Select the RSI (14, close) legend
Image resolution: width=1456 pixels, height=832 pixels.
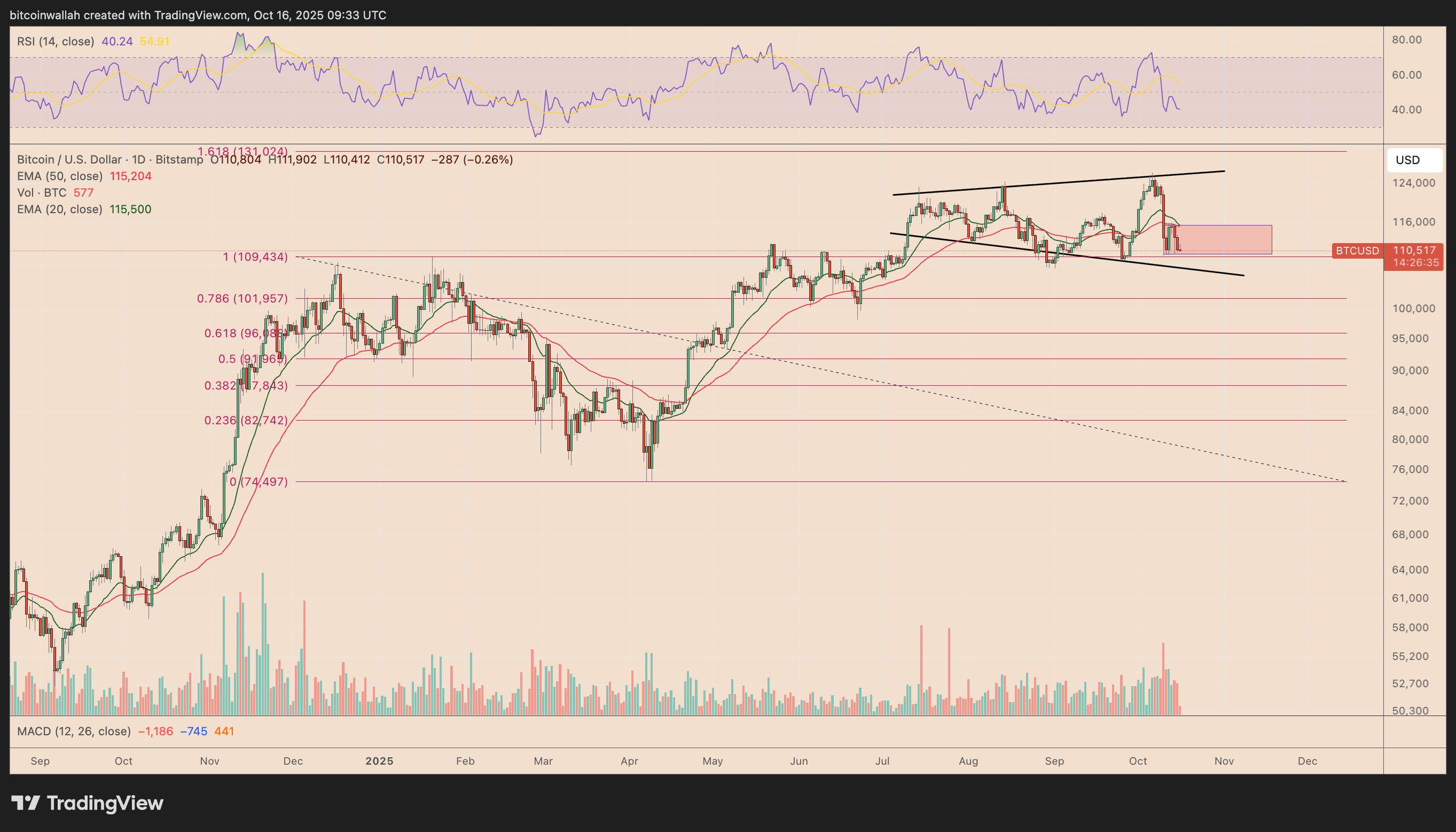click(x=56, y=42)
